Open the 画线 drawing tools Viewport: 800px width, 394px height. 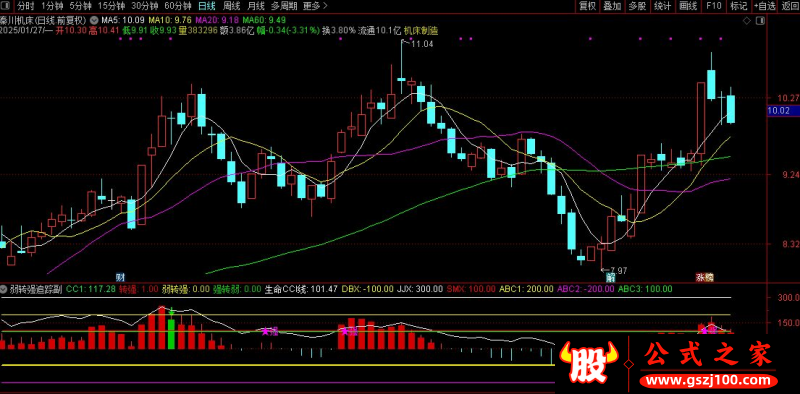[x=688, y=6]
